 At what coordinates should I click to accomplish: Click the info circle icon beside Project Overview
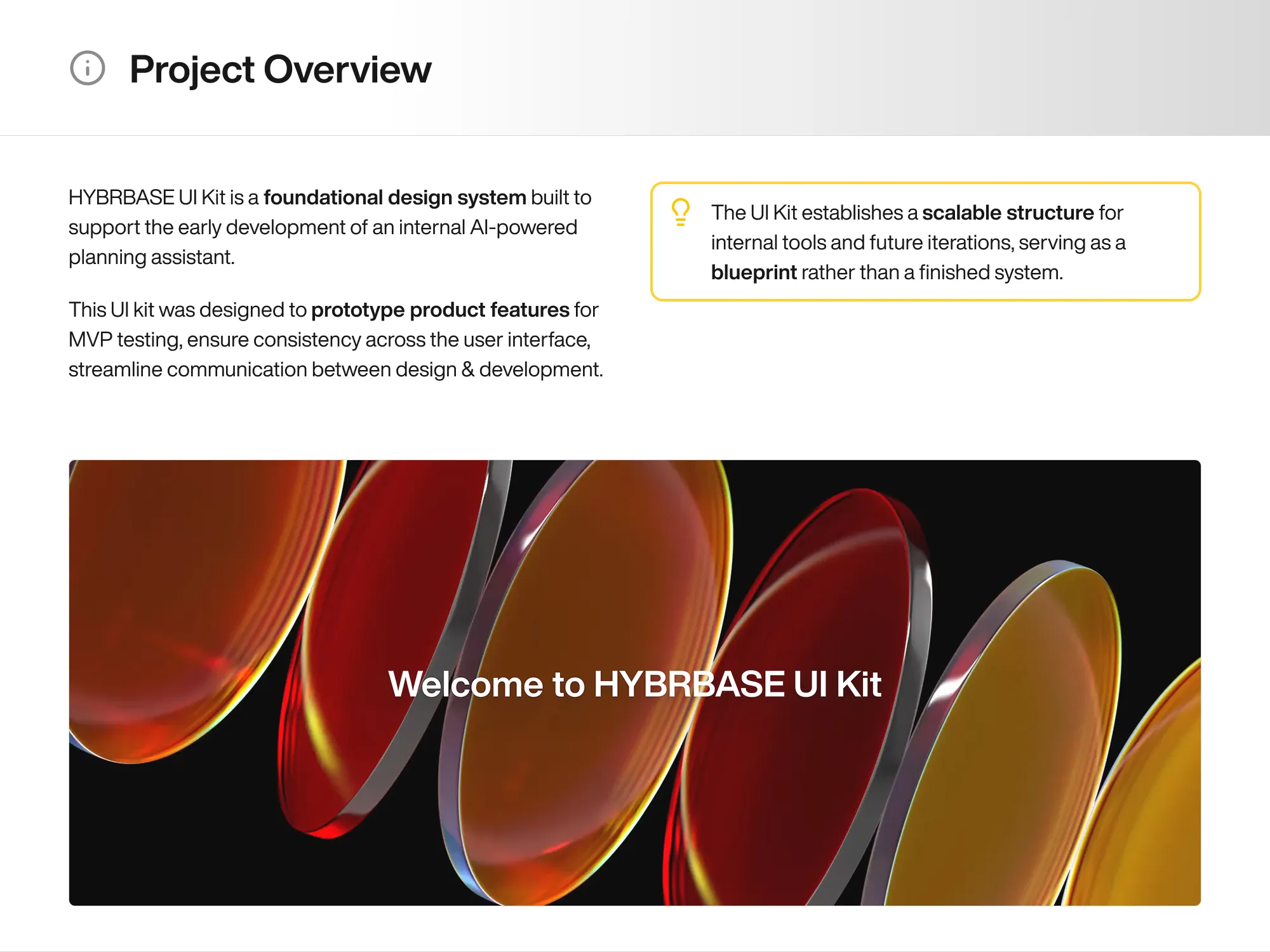(x=87, y=68)
